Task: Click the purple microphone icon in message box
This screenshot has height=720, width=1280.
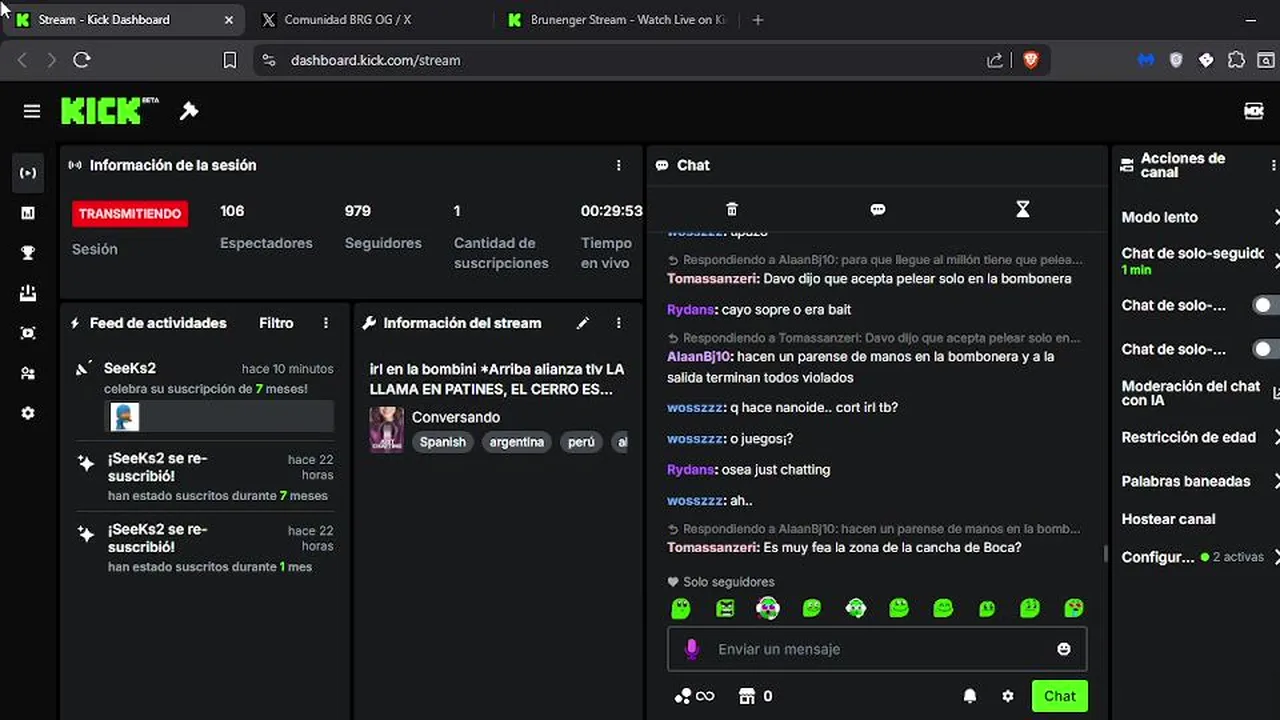Action: (x=691, y=649)
